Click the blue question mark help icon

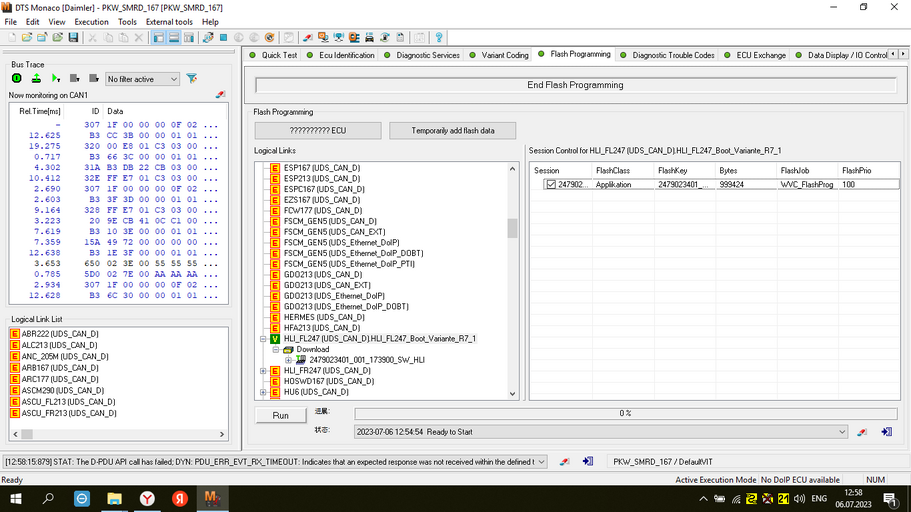pos(439,38)
